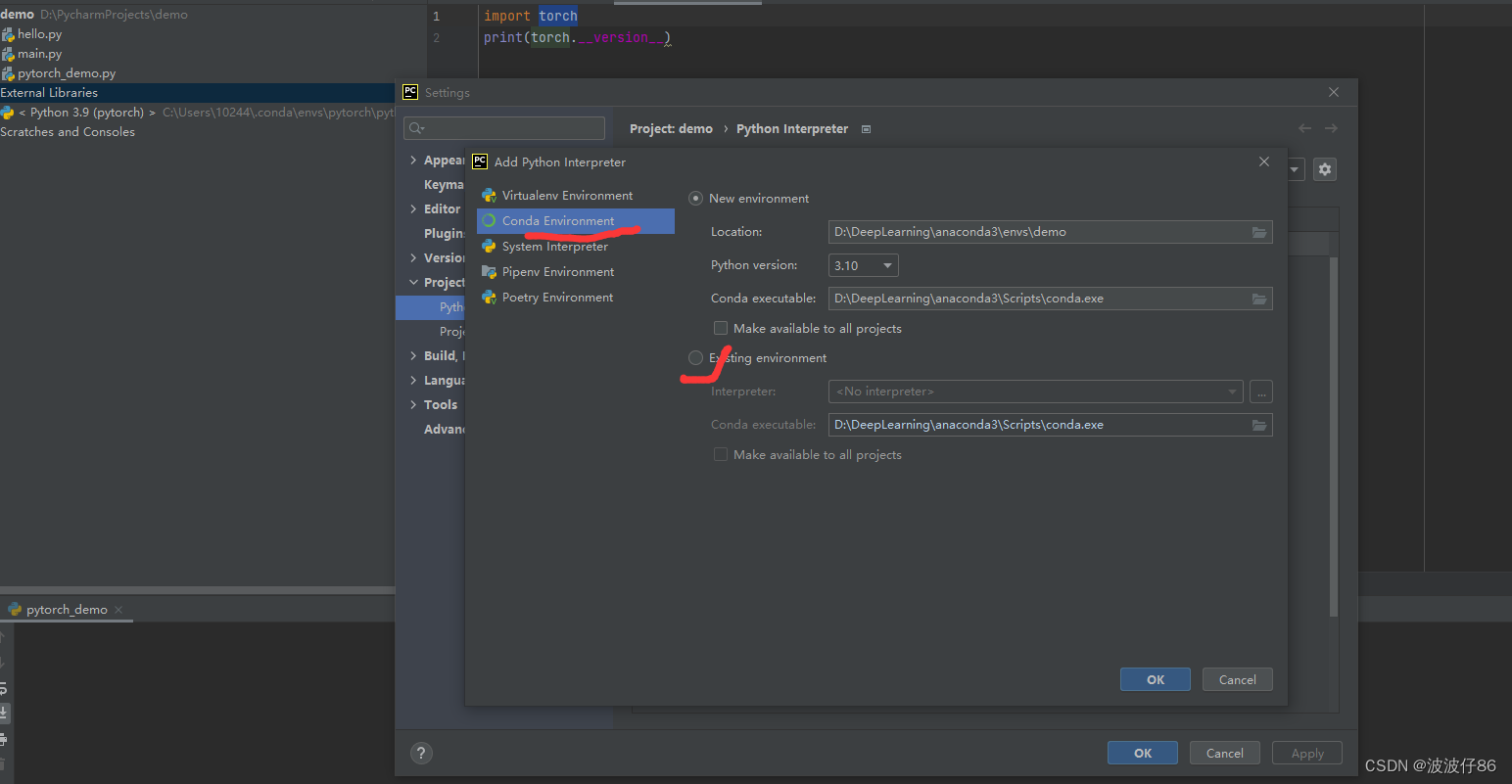Open interpreter browse ellipsis button
The image size is (1512, 784).
pos(1261,392)
